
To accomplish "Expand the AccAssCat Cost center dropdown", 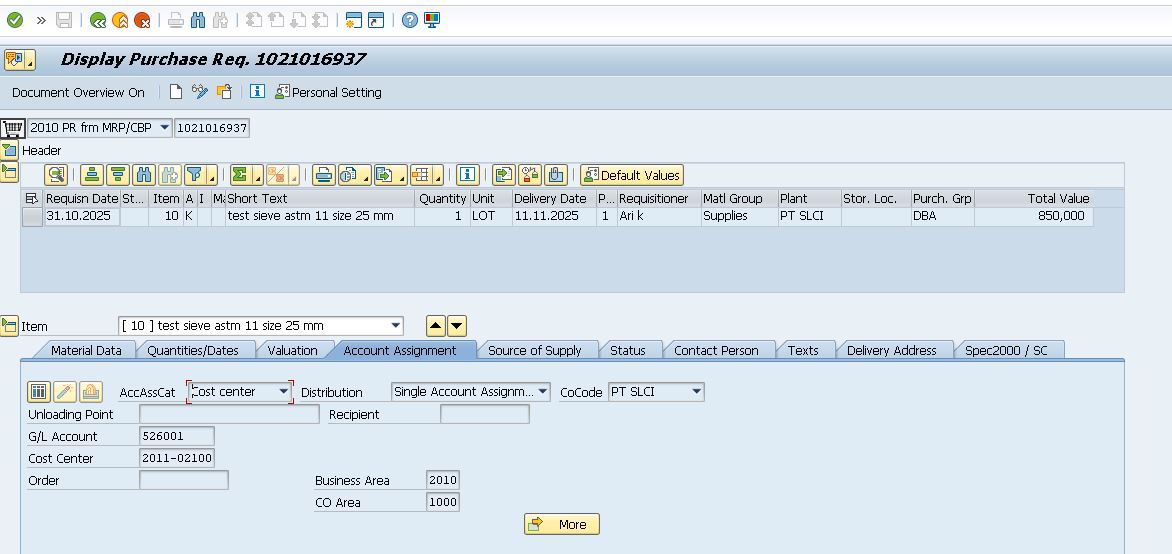I will [x=283, y=392].
